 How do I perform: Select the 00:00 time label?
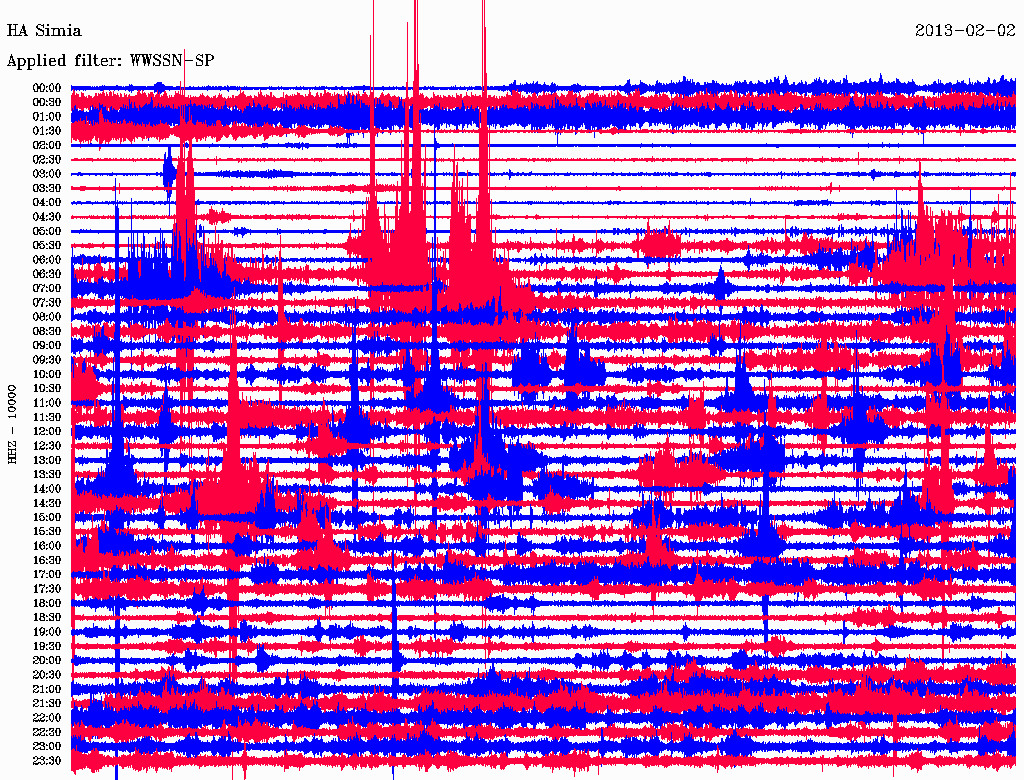click(46, 88)
